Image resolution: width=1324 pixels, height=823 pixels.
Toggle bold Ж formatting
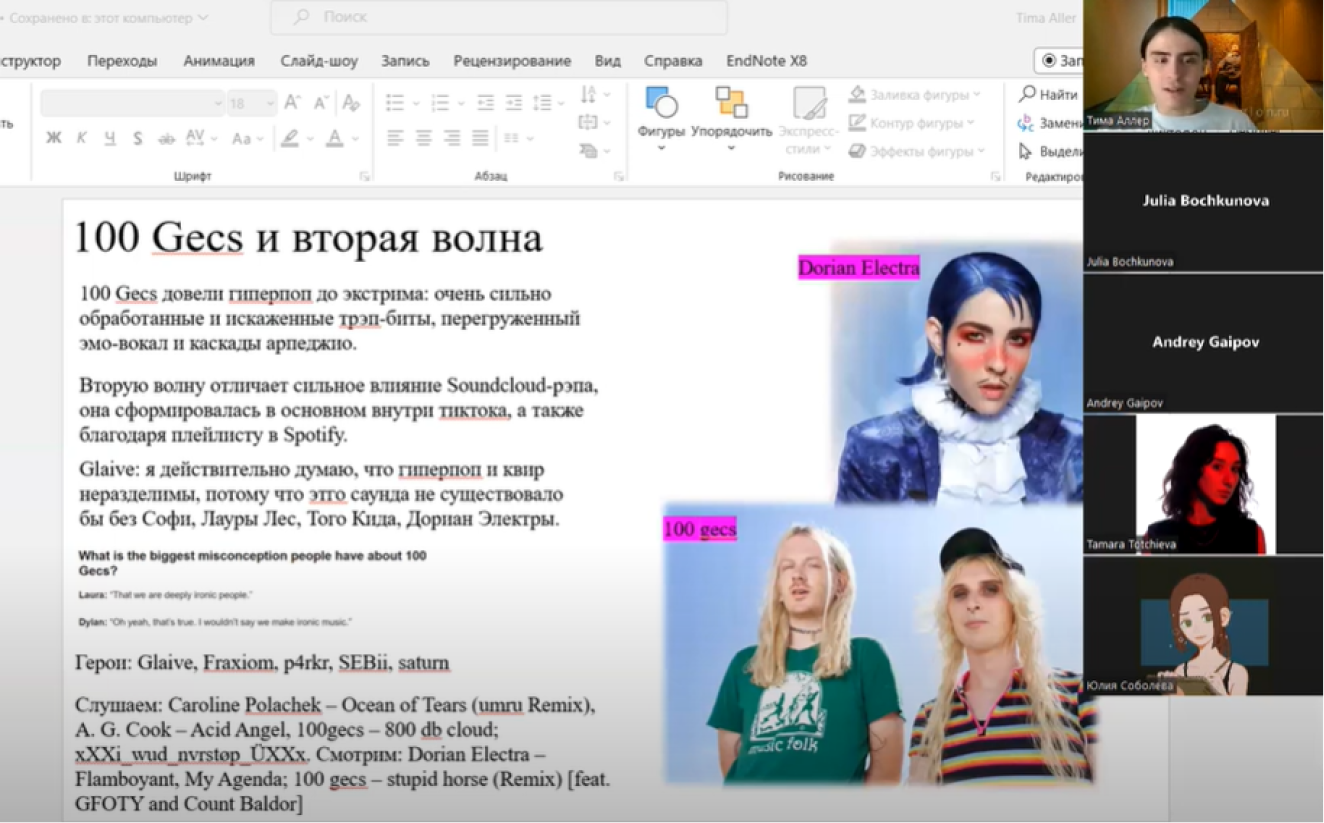pyautogui.click(x=54, y=138)
